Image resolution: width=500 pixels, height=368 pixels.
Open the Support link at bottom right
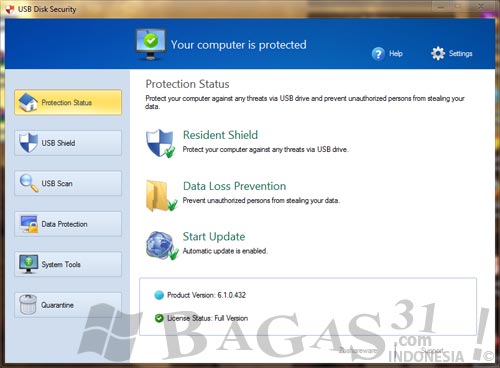(432, 350)
